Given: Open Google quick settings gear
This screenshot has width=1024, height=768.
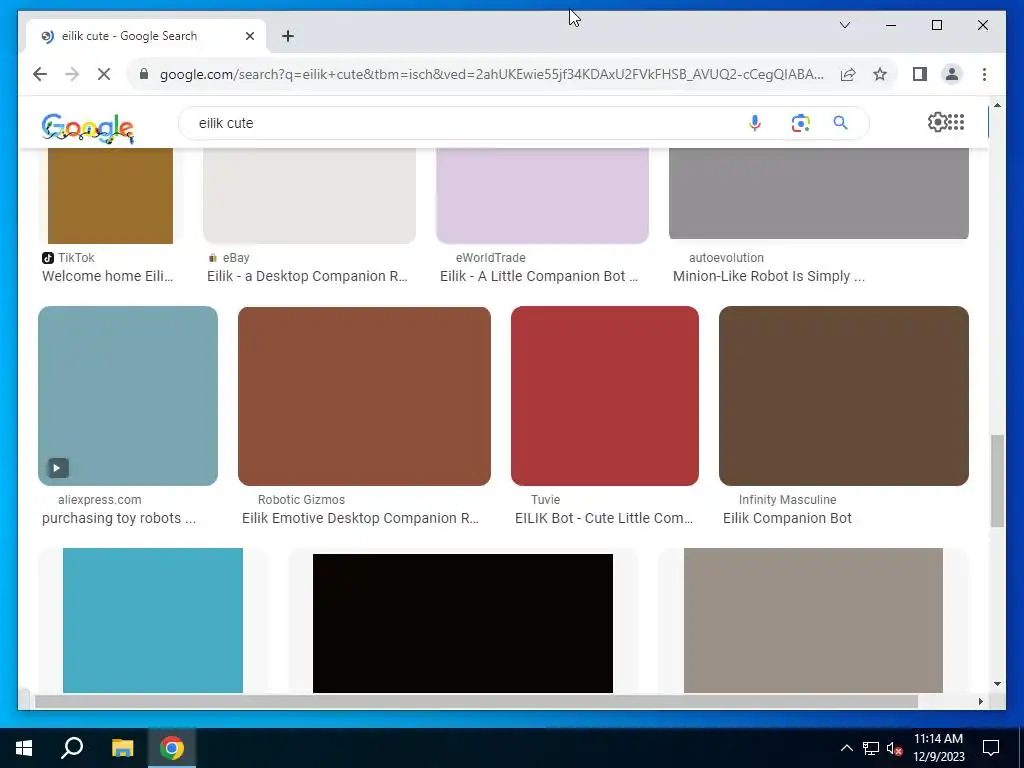Looking at the screenshot, I should (x=937, y=122).
